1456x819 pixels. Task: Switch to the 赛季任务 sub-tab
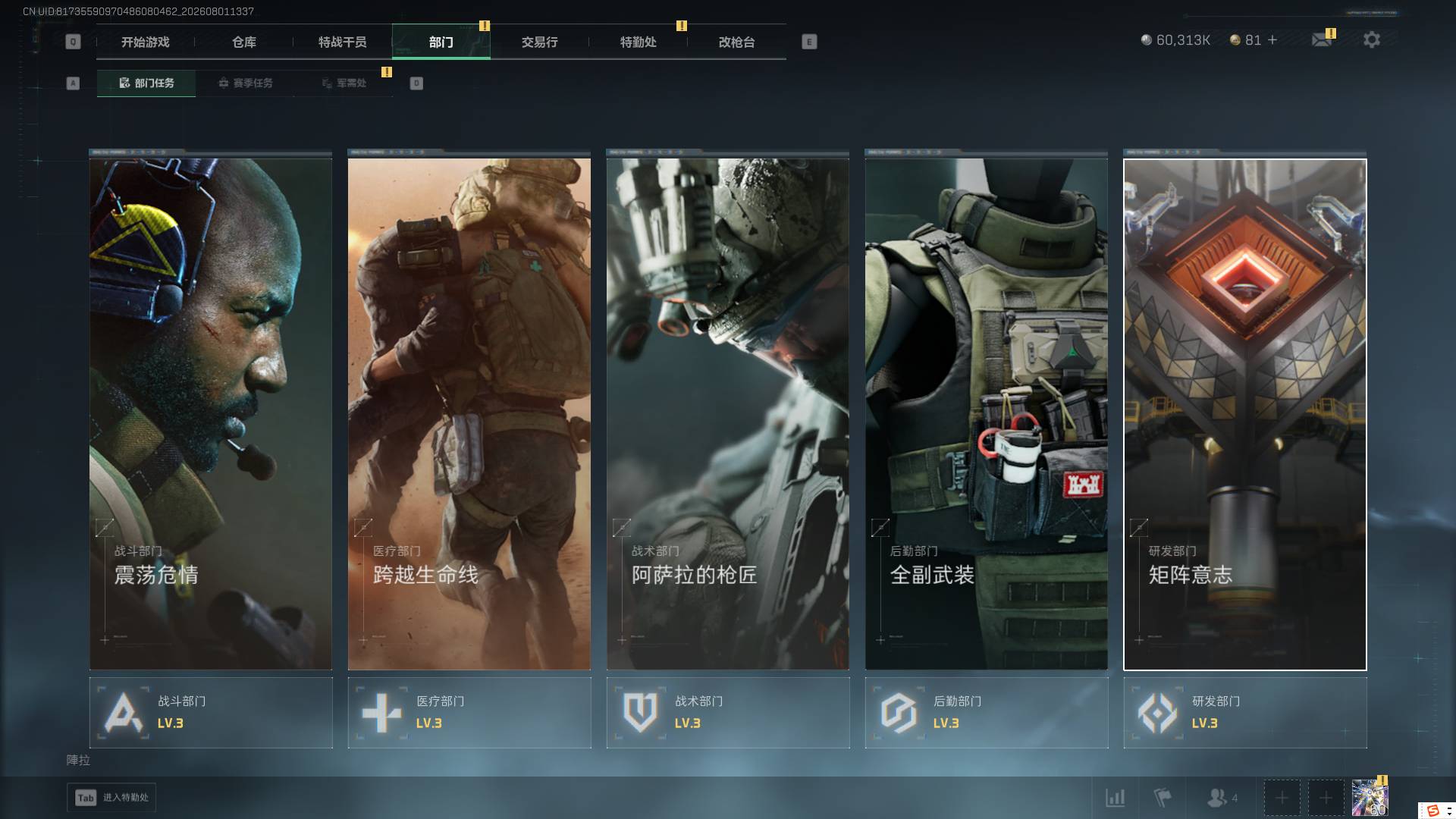click(245, 83)
